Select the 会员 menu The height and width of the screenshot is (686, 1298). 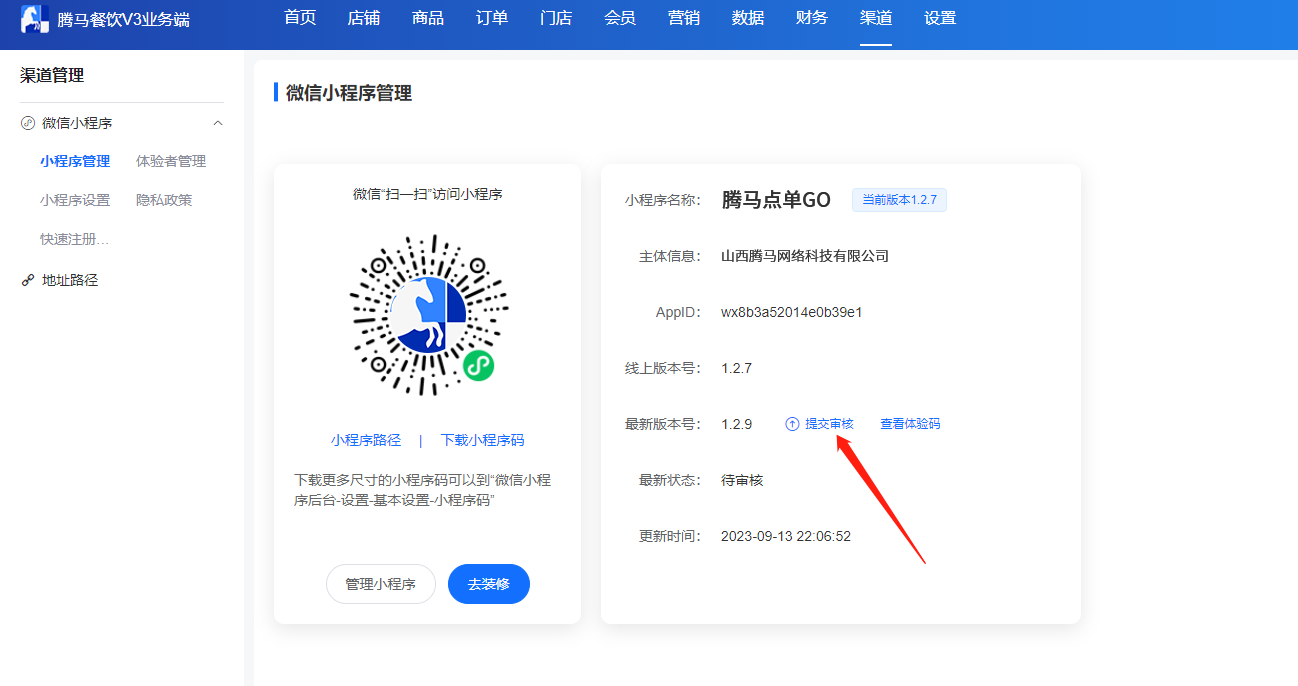tap(620, 18)
